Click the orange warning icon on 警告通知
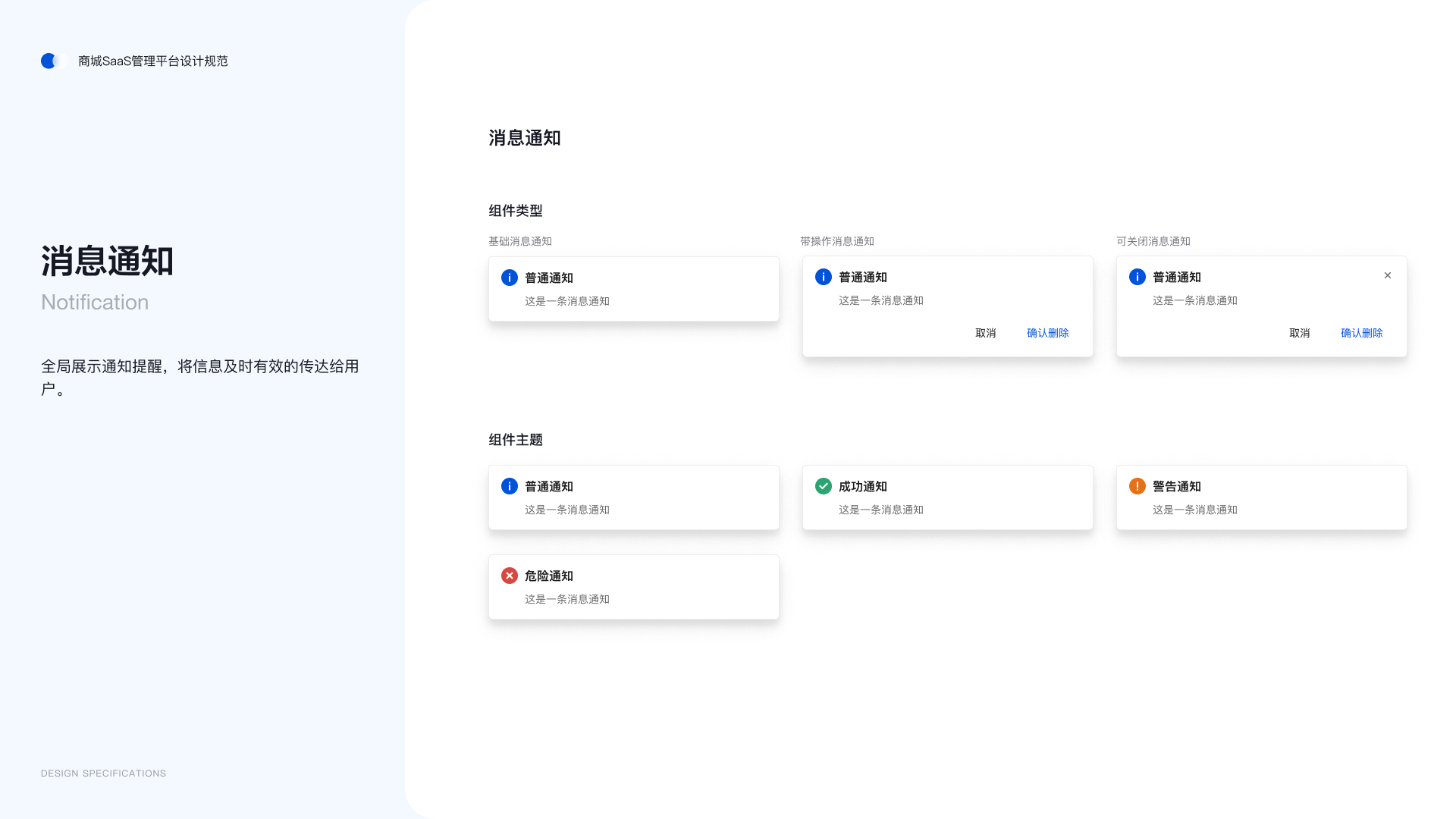The image size is (1456, 819). click(1137, 486)
